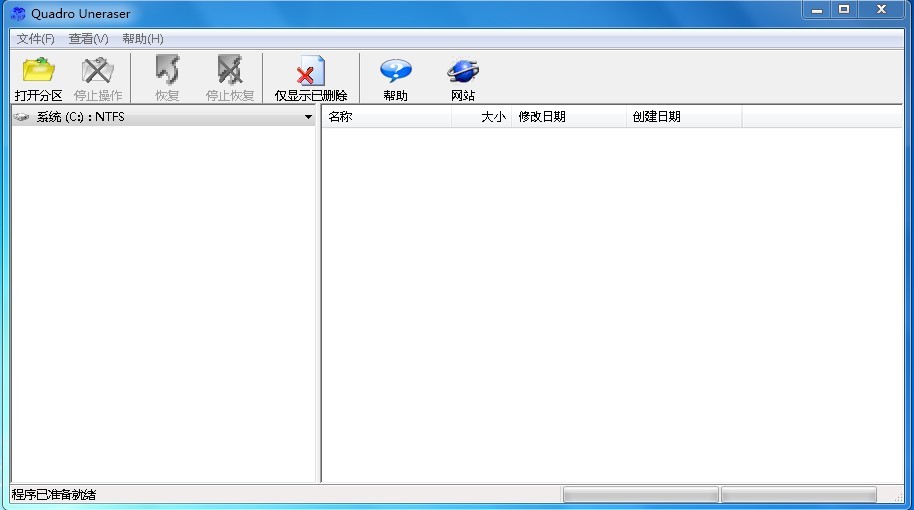Expand the 系统 (C:) NTFS drive dropdown arrow

(308, 118)
